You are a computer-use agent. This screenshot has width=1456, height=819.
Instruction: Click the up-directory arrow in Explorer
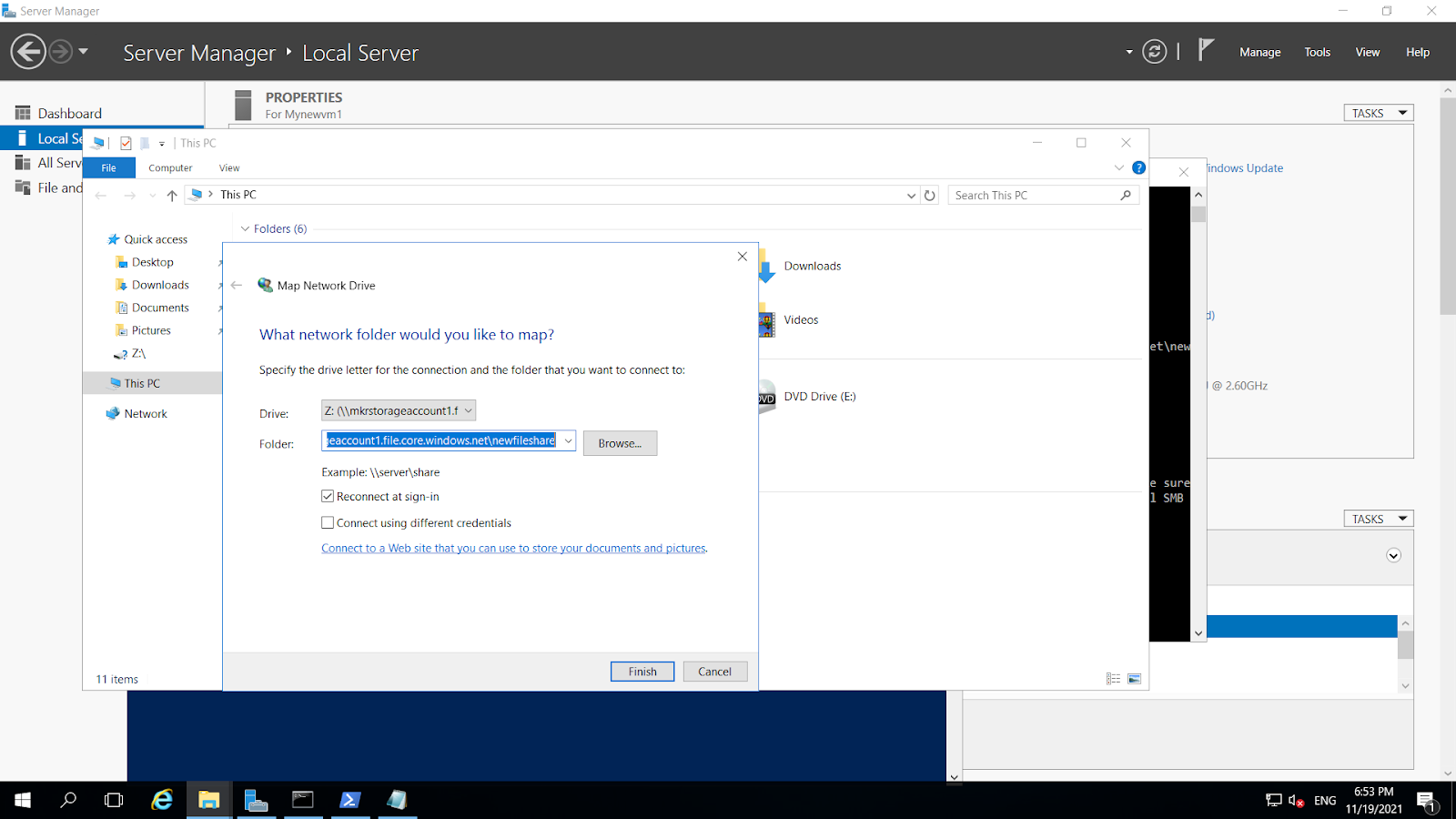pos(172,195)
